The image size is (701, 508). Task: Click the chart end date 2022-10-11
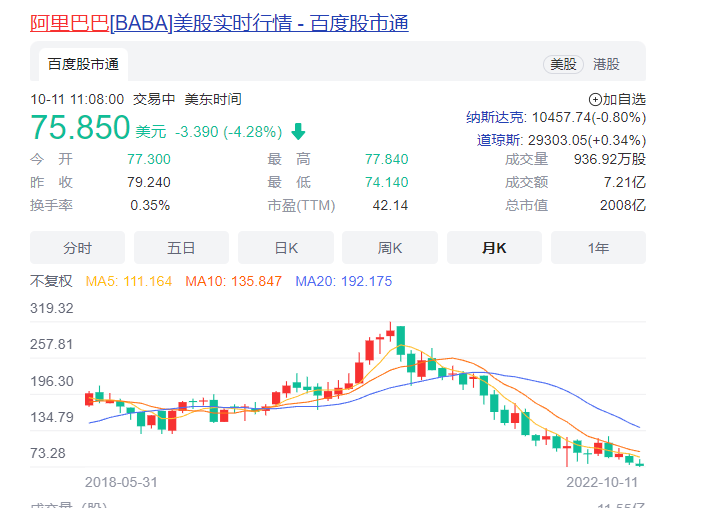pos(602,483)
